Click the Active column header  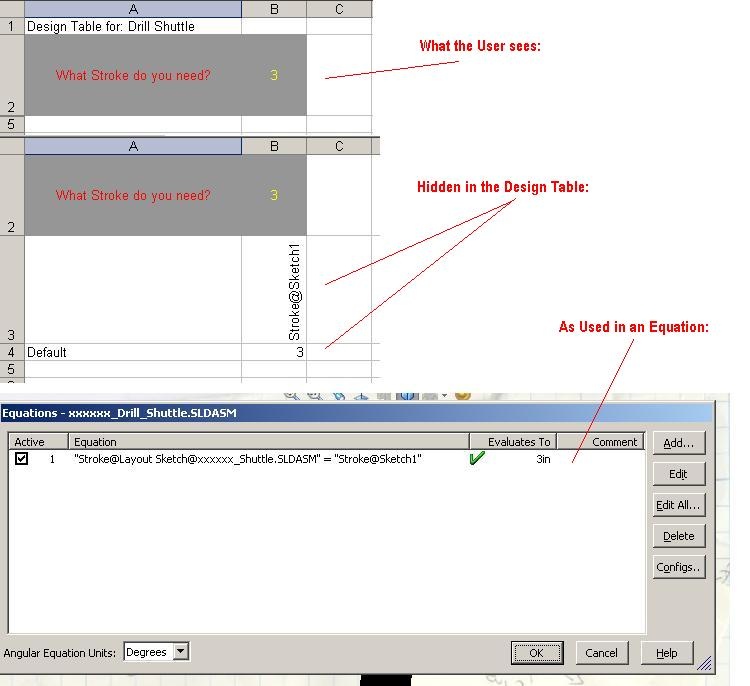point(38,442)
